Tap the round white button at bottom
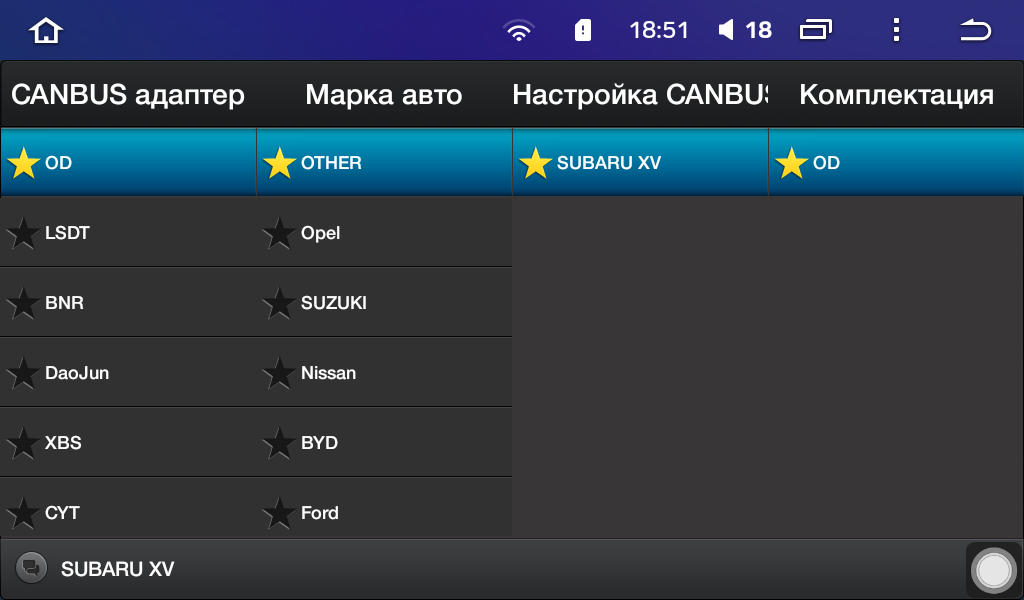 [x=993, y=570]
